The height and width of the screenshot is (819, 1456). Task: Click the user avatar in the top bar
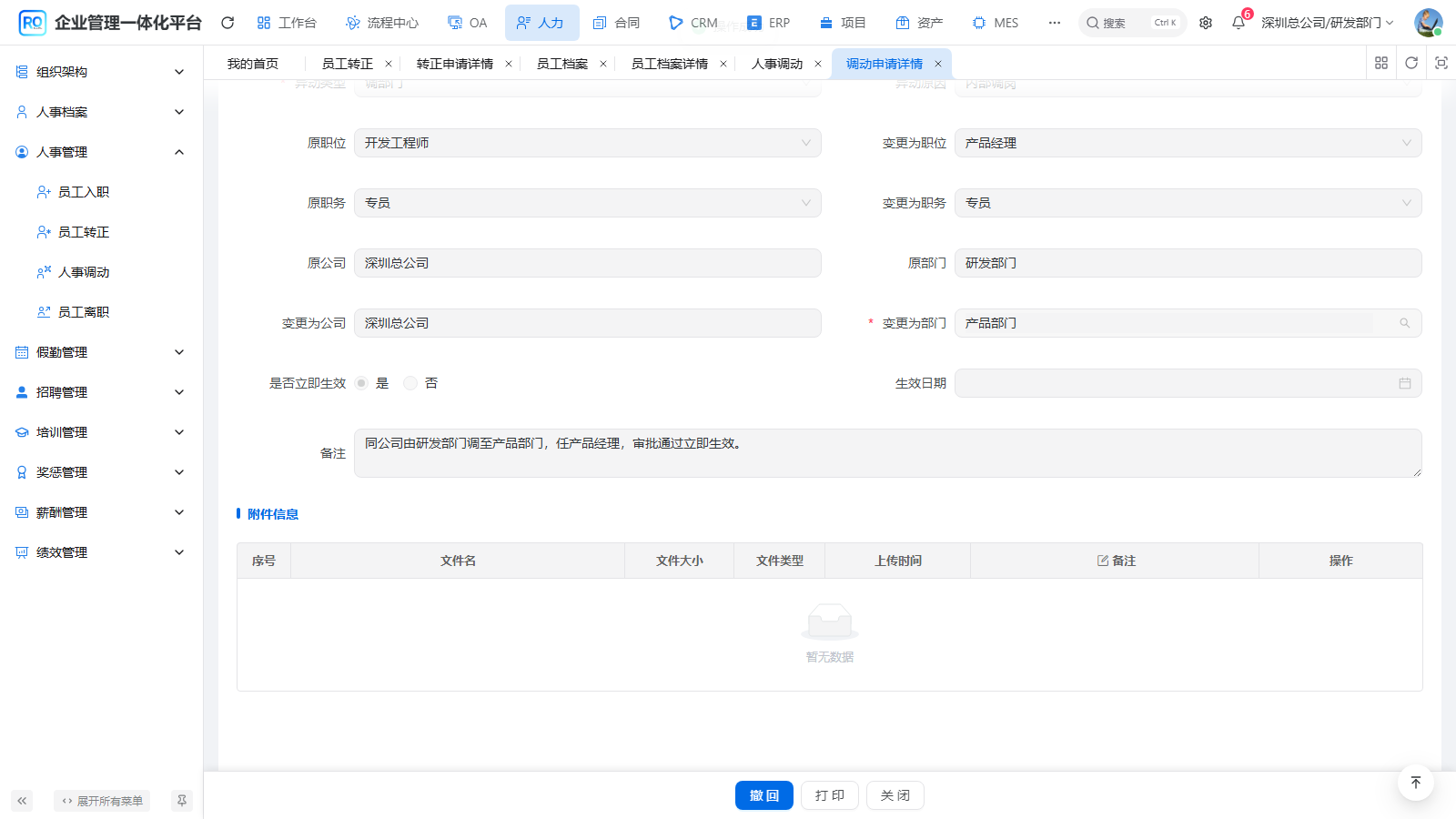[1428, 23]
